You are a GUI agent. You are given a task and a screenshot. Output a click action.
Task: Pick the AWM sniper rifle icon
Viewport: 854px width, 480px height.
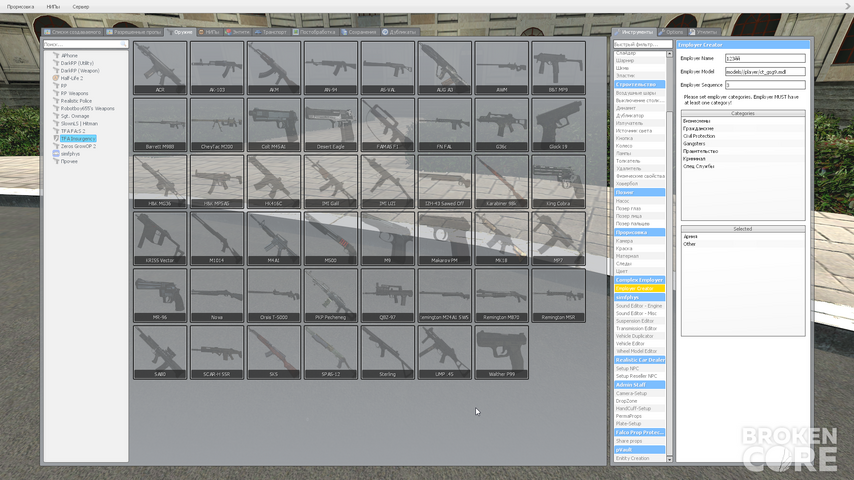pyautogui.click(x=501, y=68)
